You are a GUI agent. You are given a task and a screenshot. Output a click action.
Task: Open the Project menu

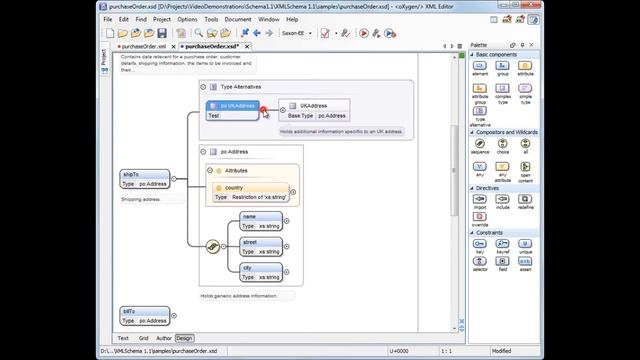tap(162, 19)
